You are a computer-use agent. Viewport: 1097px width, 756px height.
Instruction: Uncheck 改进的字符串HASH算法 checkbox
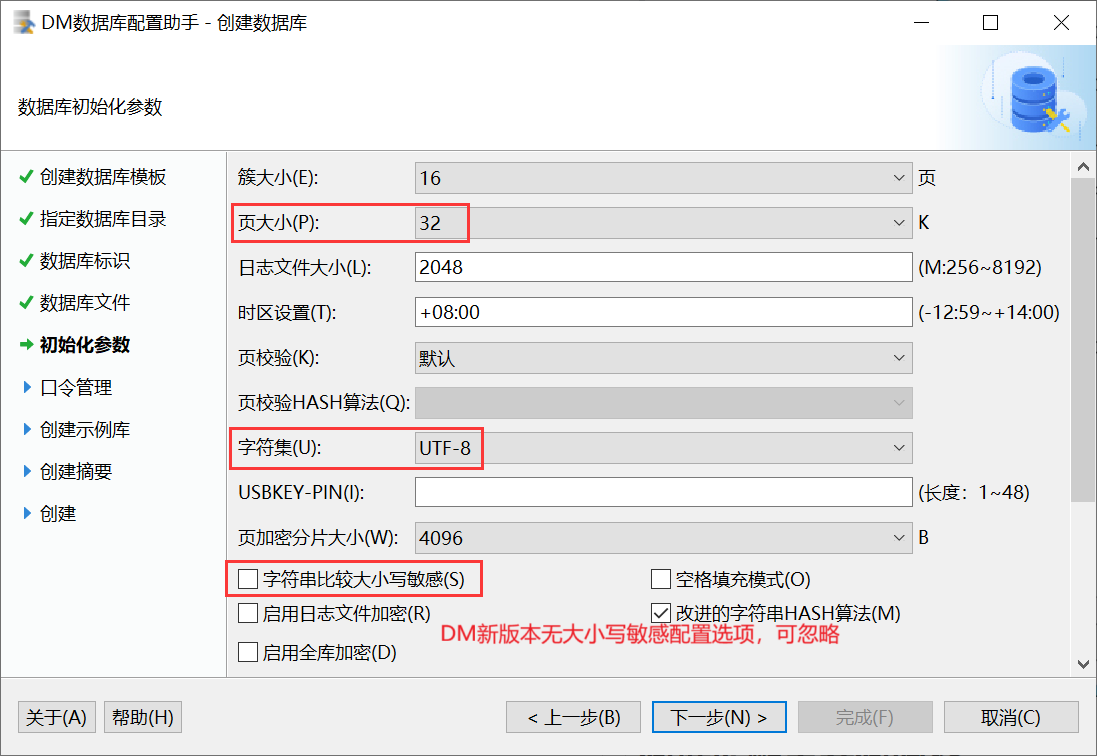click(x=660, y=613)
